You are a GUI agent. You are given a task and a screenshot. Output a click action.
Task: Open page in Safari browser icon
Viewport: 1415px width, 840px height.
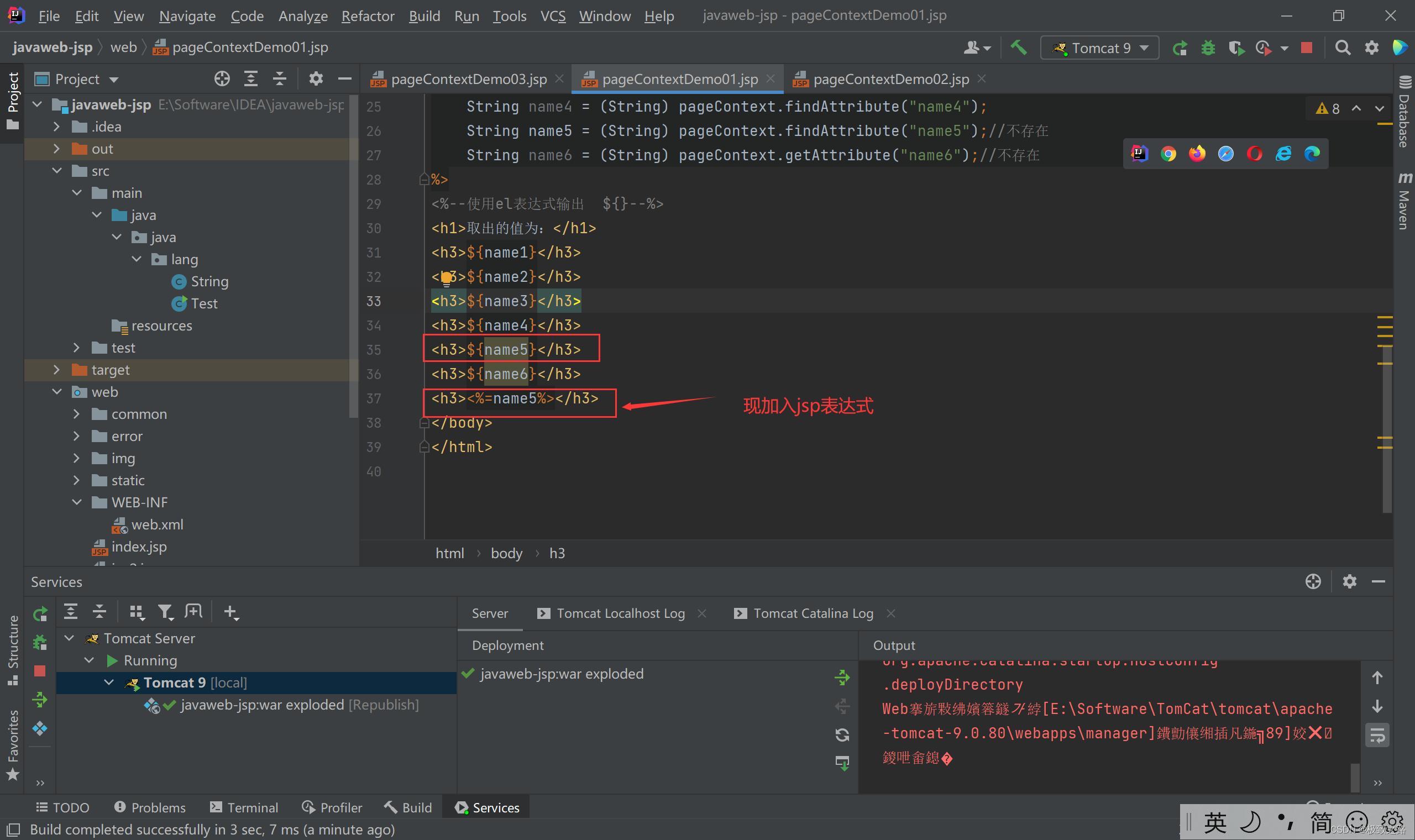(1226, 154)
